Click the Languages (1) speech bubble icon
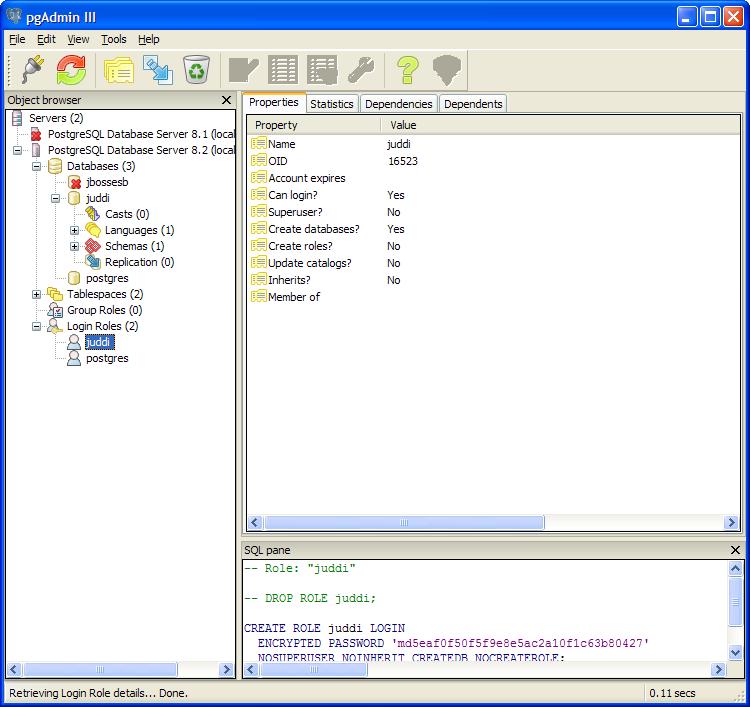750x707 pixels. pos(93,230)
